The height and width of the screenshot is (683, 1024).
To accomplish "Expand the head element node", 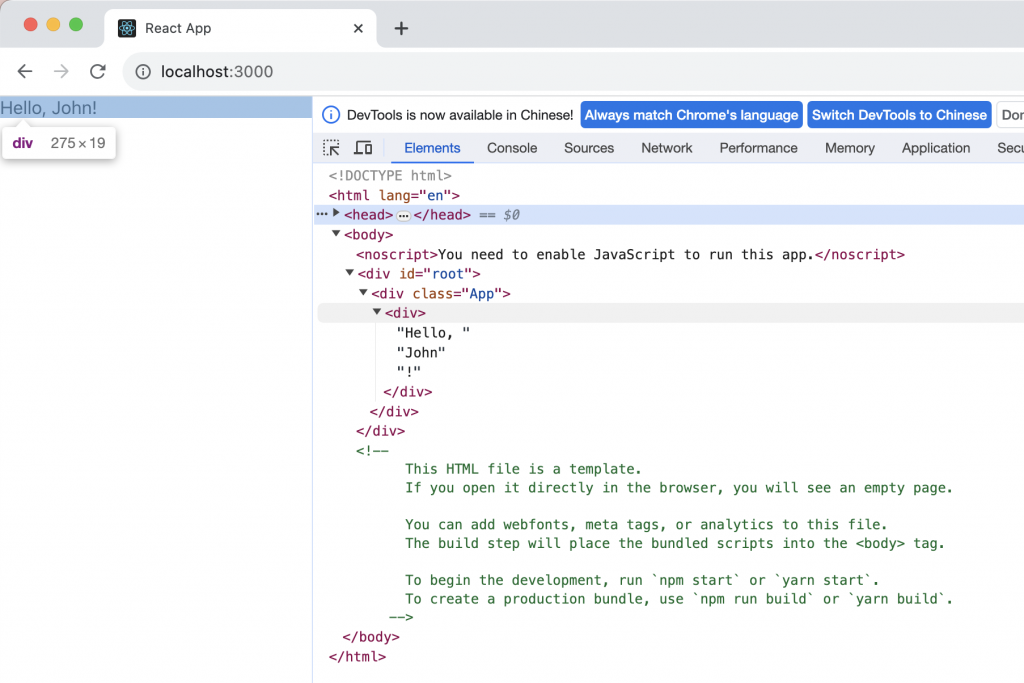I will (336, 213).
